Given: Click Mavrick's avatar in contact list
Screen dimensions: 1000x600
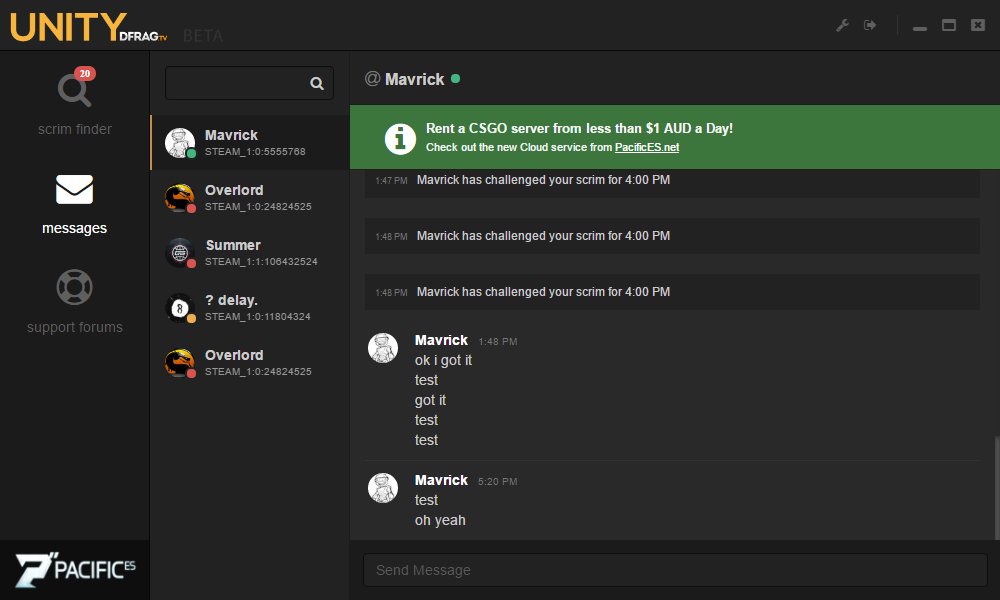Looking at the screenshot, I should click(180, 142).
